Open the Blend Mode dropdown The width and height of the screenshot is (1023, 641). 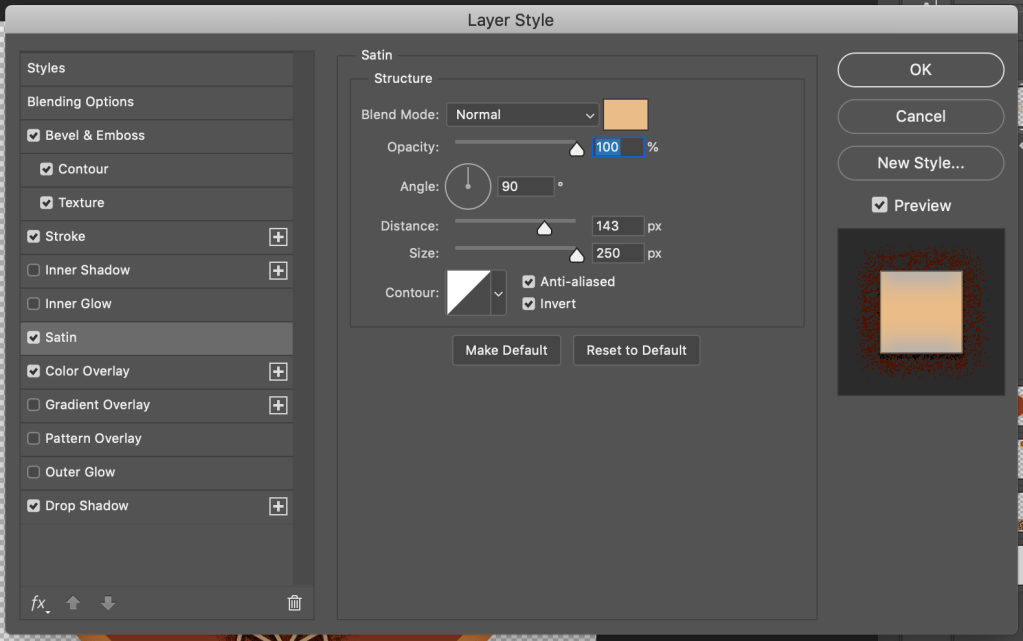point(521,115)
